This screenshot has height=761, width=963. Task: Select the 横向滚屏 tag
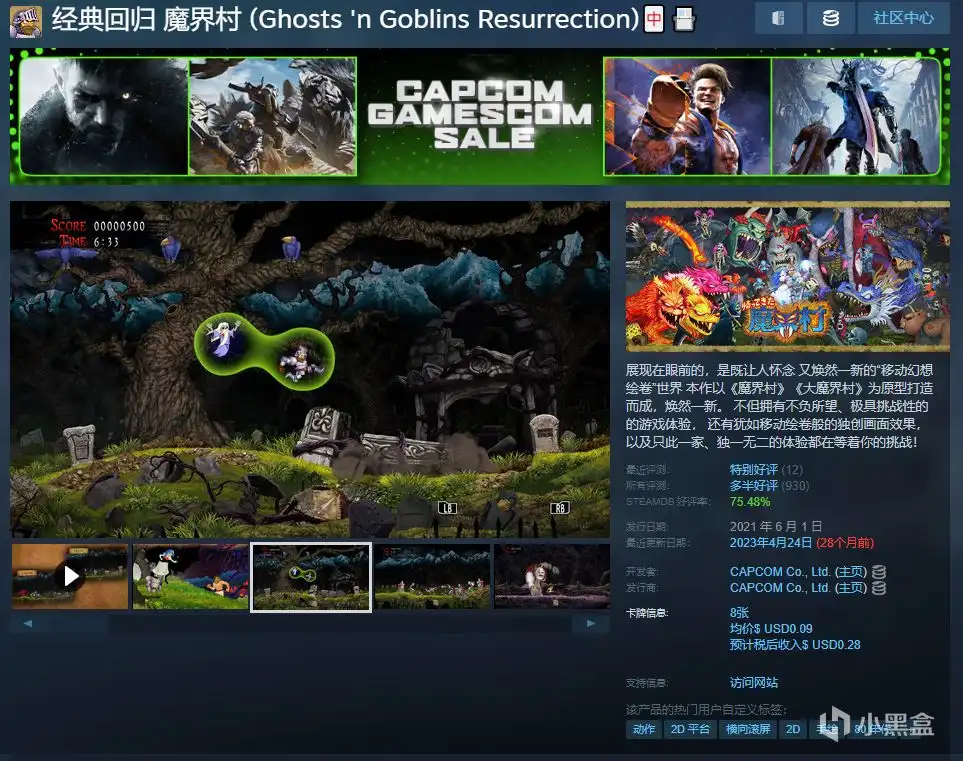click(748, 729)
